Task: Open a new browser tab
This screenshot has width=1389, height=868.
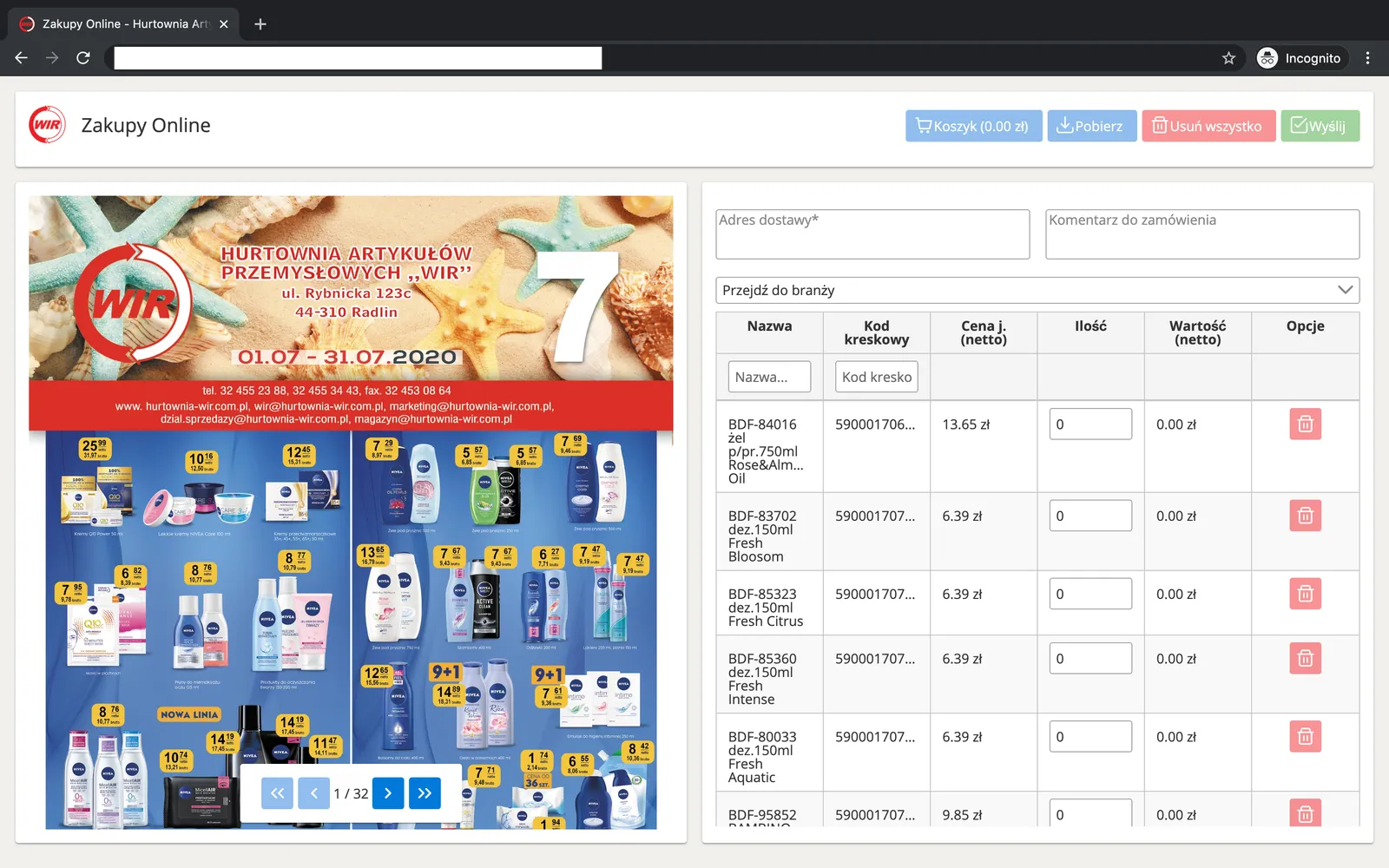Action: tap(260, 24)
